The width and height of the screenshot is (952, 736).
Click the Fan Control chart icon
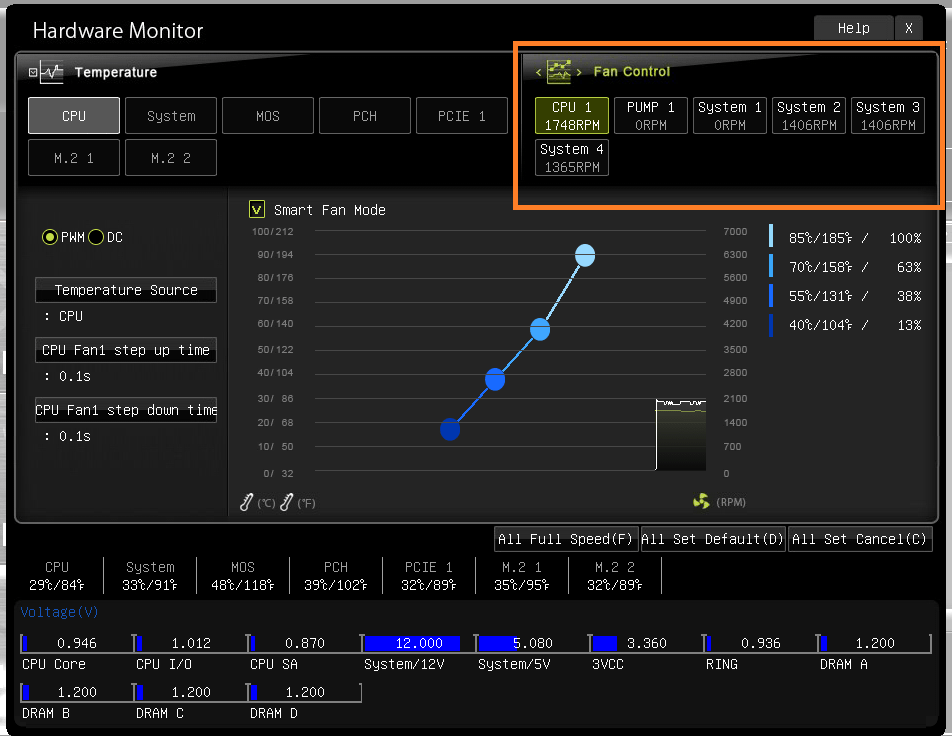(x=559, y=72)
